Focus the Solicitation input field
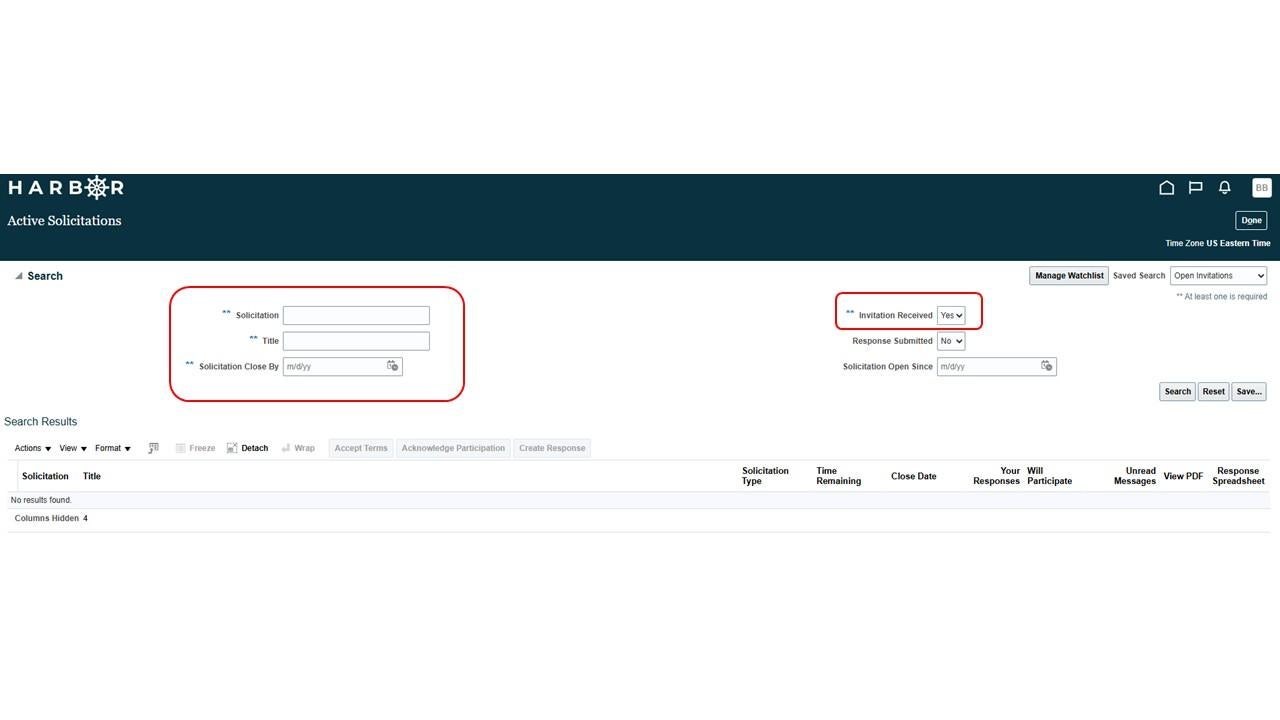1280x720 pixels. point(356,315)
